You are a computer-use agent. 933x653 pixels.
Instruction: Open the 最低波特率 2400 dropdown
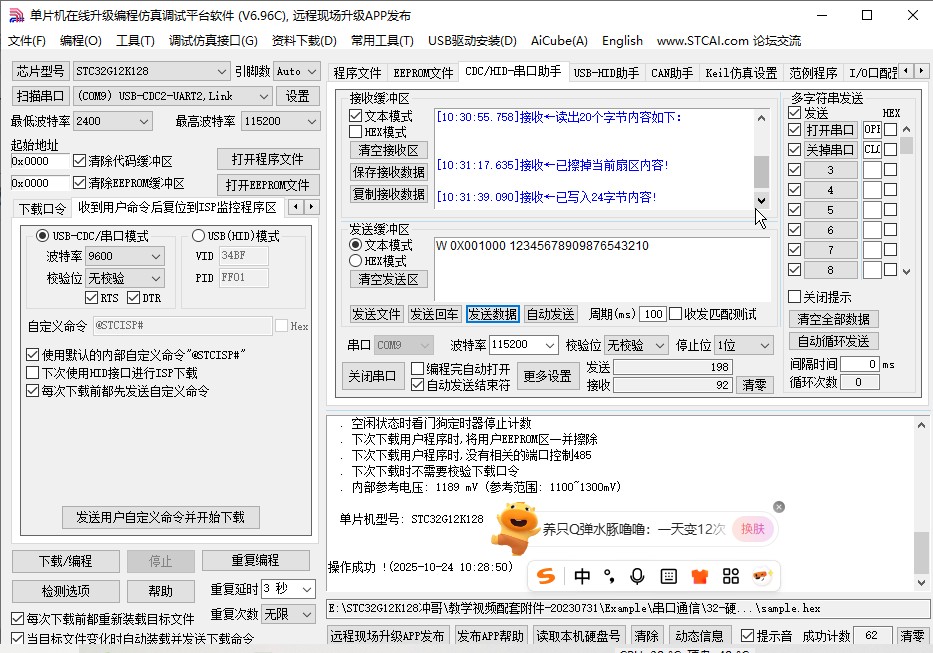tap(110, 120)
